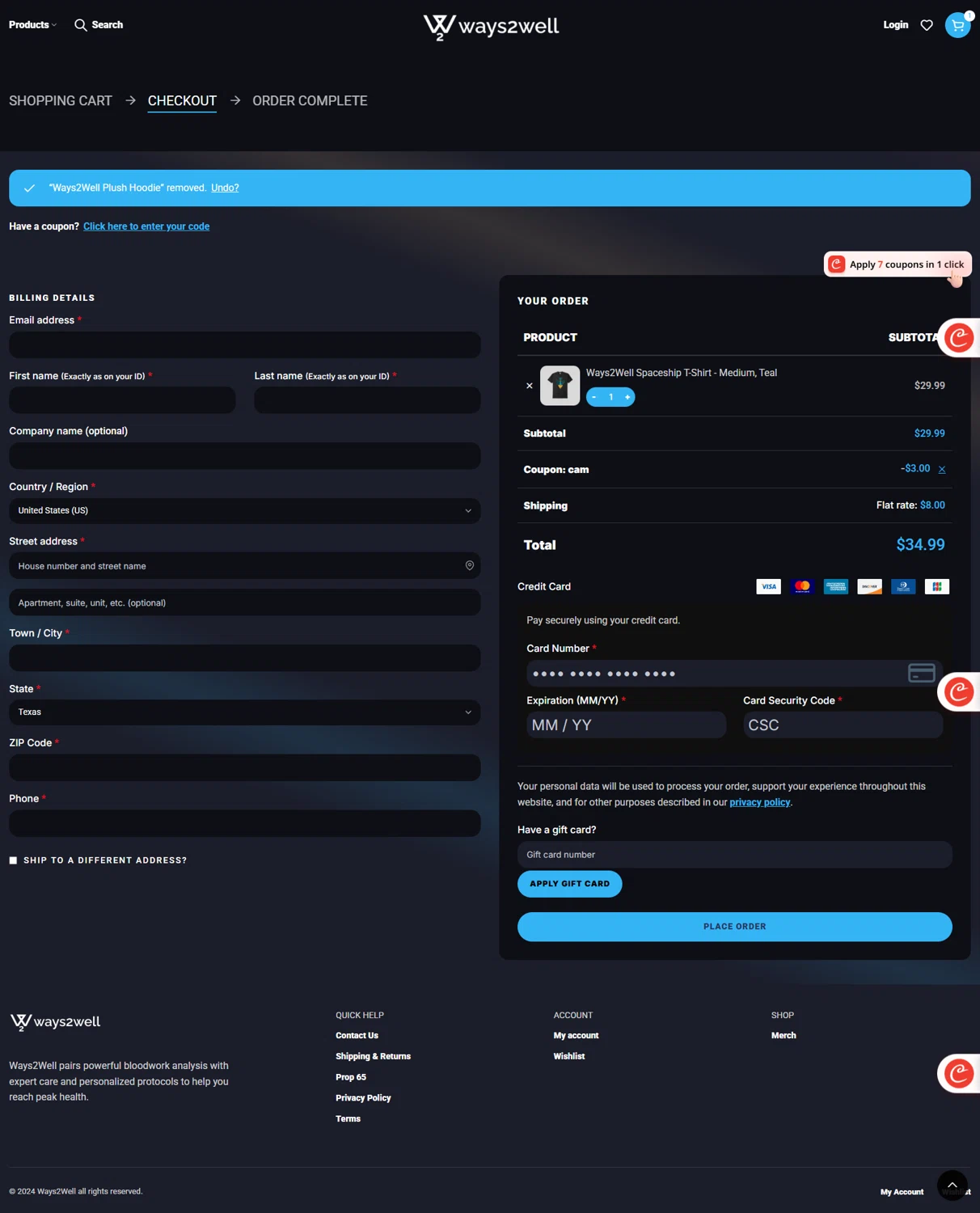This screenshot has width=980, height=1213.
Task: Expand the Products menu
Action: tap(33, 25)
